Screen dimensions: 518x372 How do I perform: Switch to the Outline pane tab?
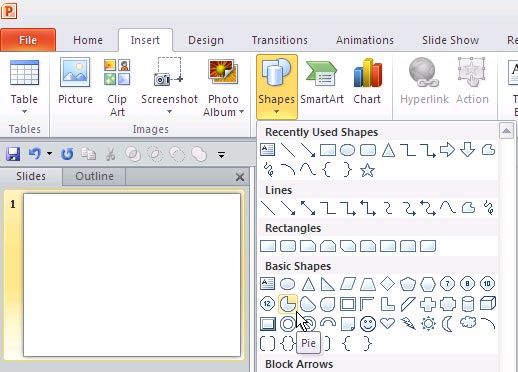(x=94, y=176)
